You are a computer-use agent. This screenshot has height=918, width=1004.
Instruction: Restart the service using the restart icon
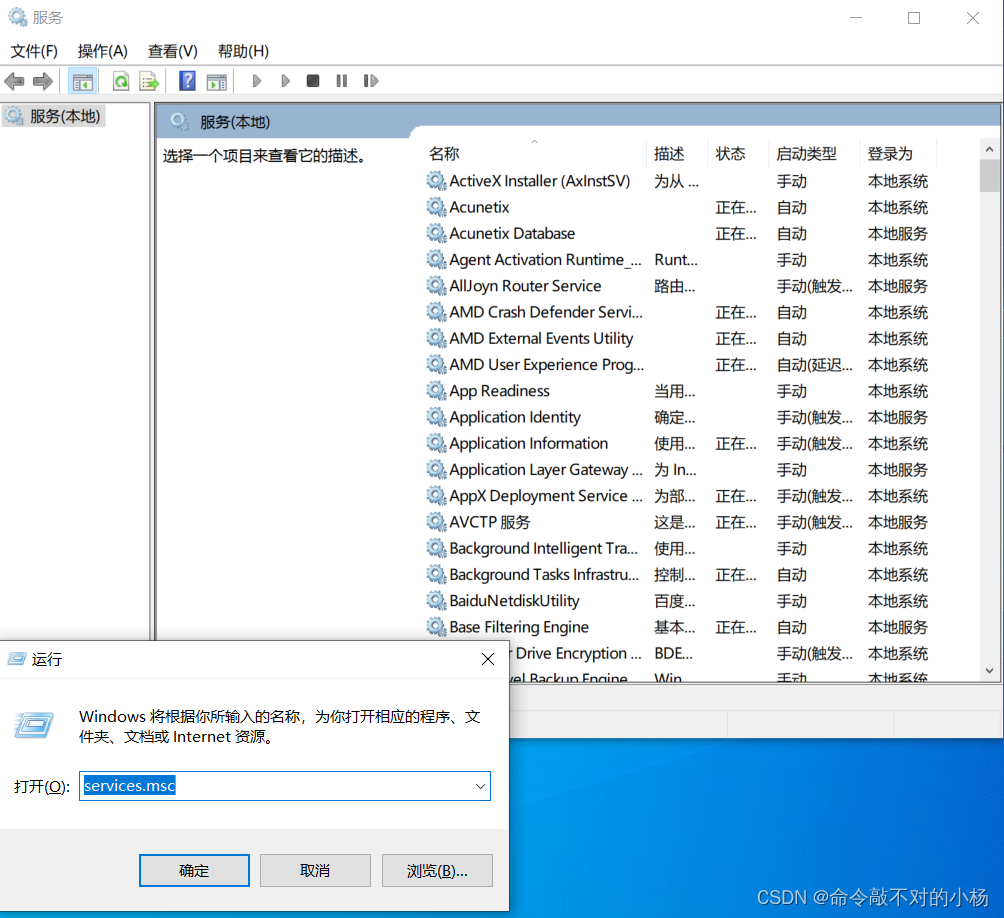click(x=370, y=81)
